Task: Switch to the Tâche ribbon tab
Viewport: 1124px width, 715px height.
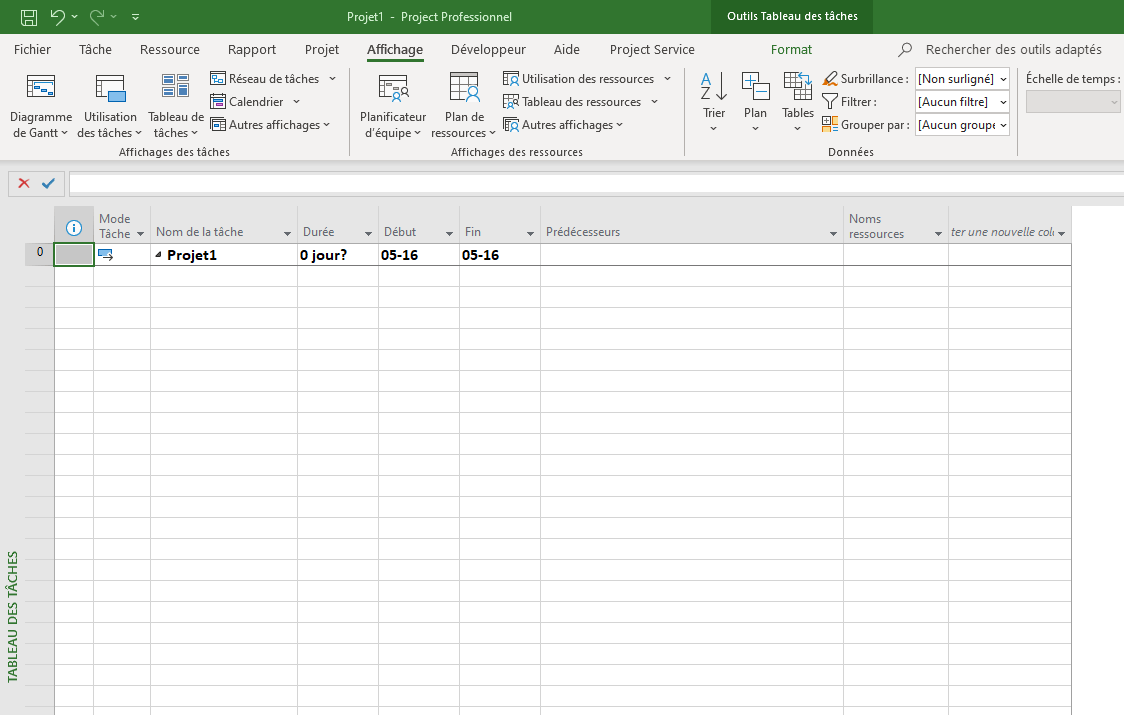Action: [95, 49]
